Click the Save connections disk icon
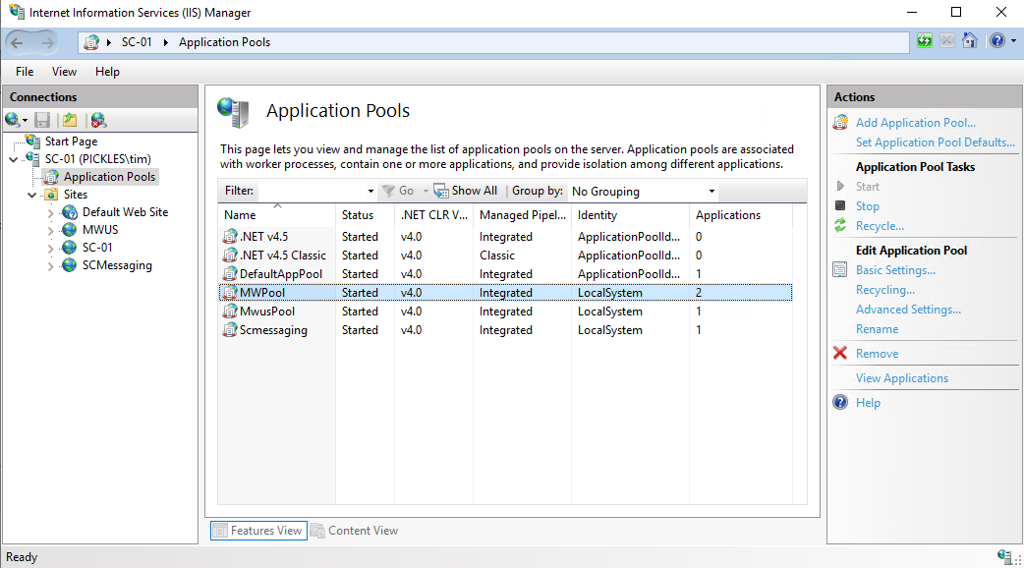This screenshot has width=1024, height=568. [42, 120]
